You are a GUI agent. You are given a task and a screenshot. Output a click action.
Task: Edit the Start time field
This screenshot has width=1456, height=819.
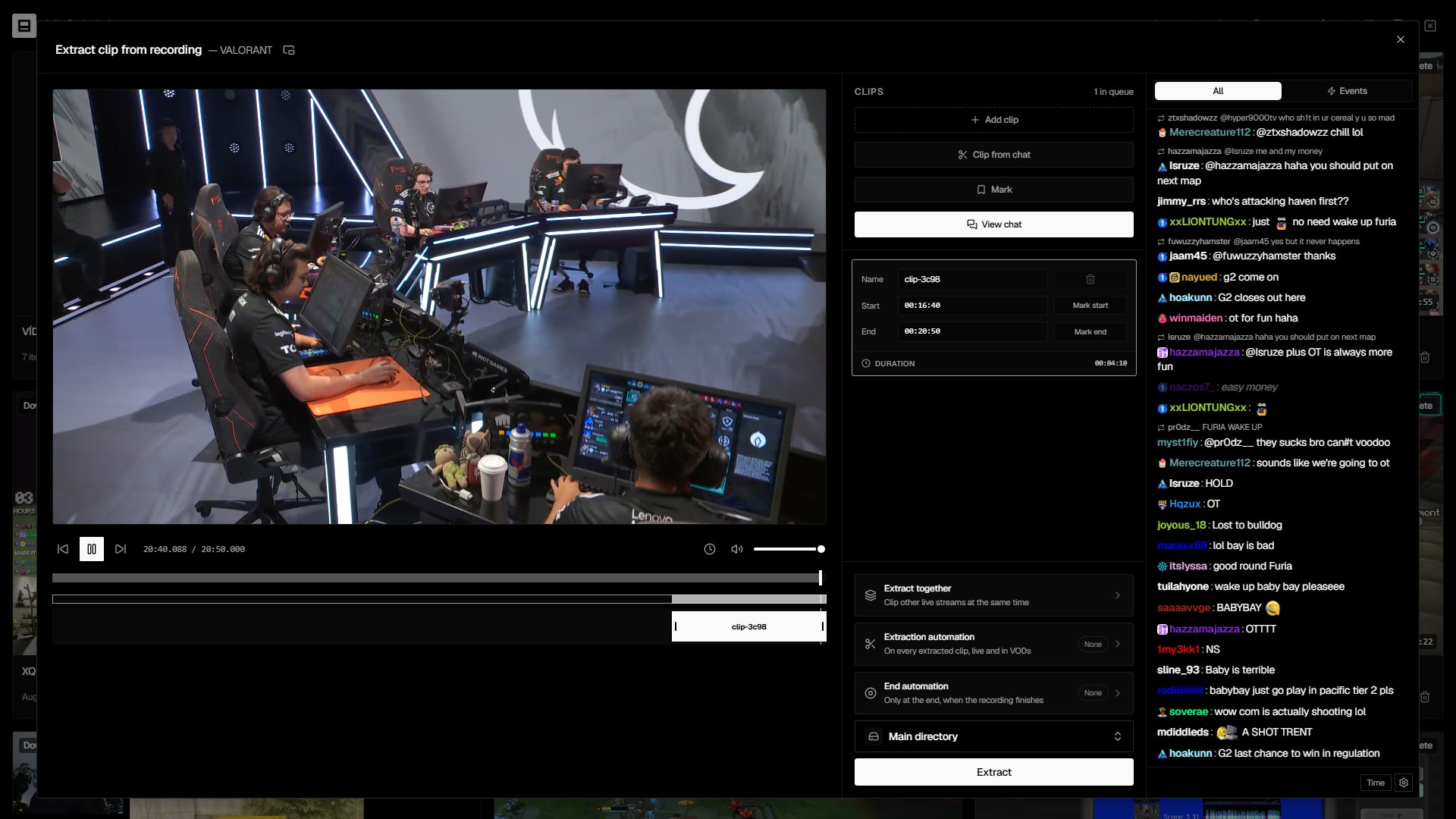click(x=972, y=306)
